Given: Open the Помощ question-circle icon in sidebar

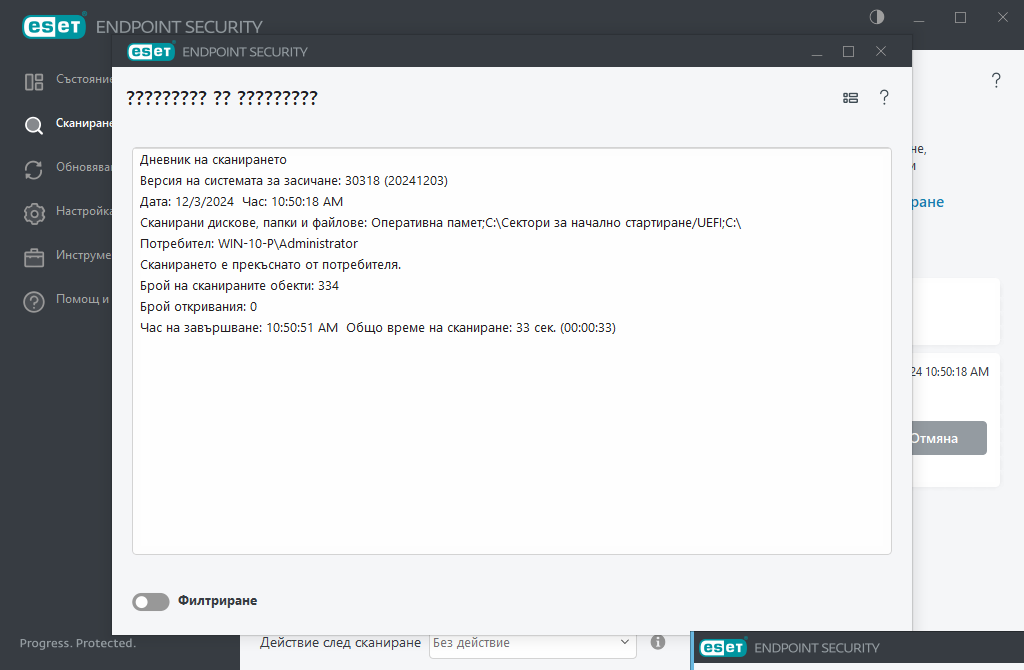Looking at the screenshot, I should 34,302.
